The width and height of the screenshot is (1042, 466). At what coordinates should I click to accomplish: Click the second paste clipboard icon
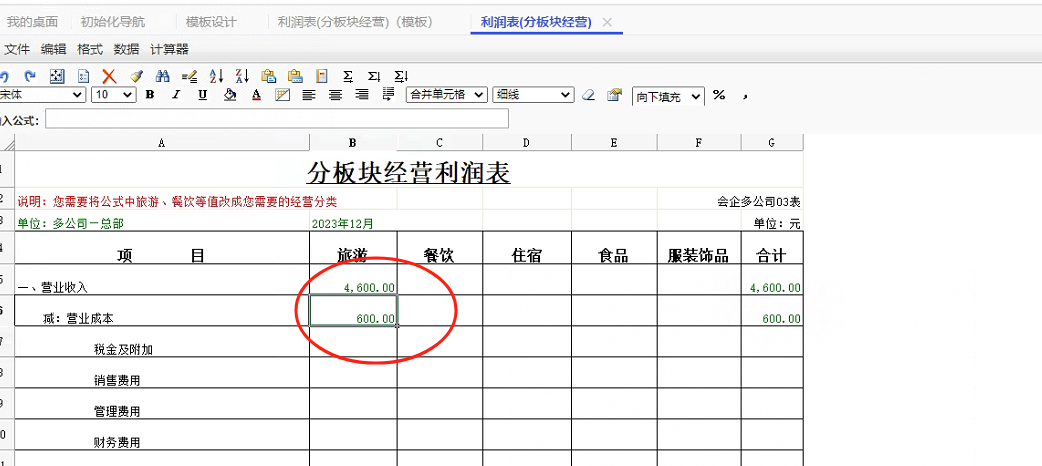pyautogui.click(x=295, y=76)
